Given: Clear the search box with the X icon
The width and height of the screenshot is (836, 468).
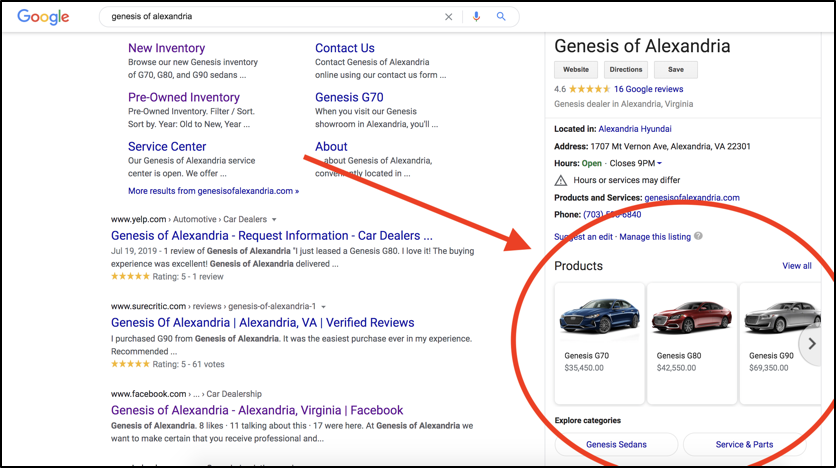Looking at the screenshot, I should point(448,17).
